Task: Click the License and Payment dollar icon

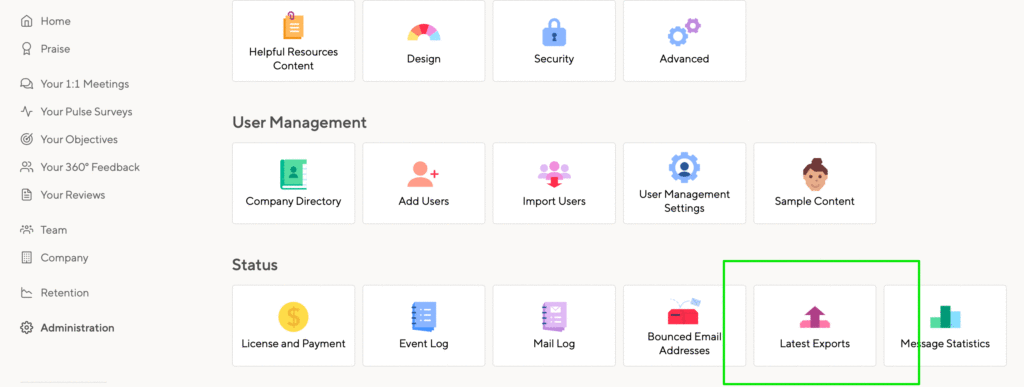Action: pos(293,317)
